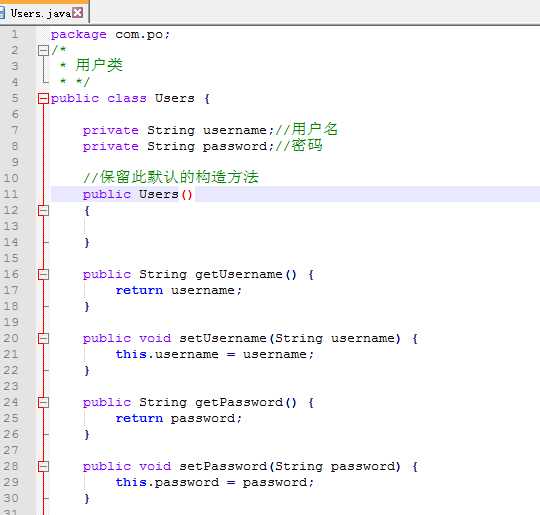Click 'class' keyword on line 5
540x515 pixels.
click(x=127, y=99)
